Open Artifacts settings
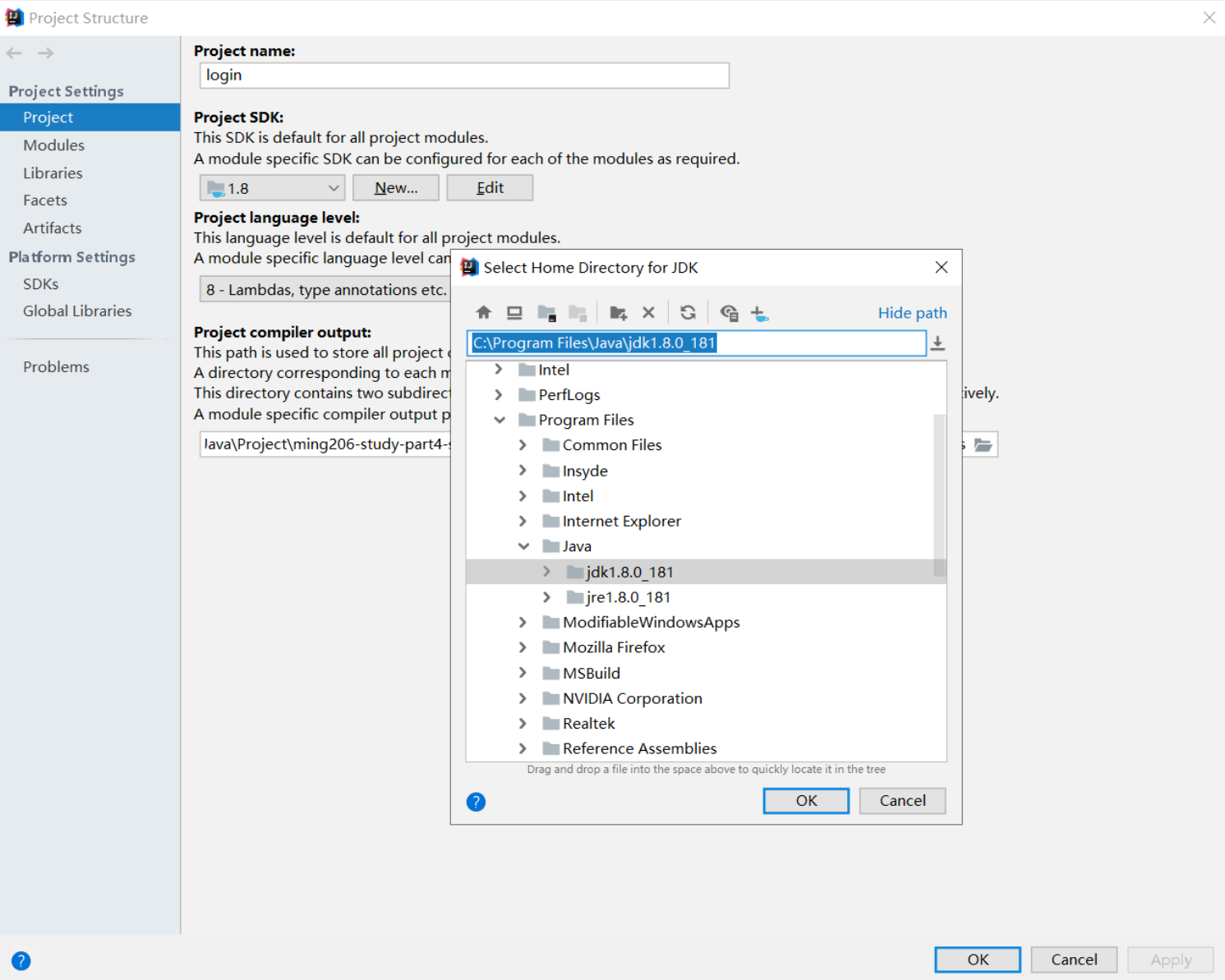 (52, 228)
